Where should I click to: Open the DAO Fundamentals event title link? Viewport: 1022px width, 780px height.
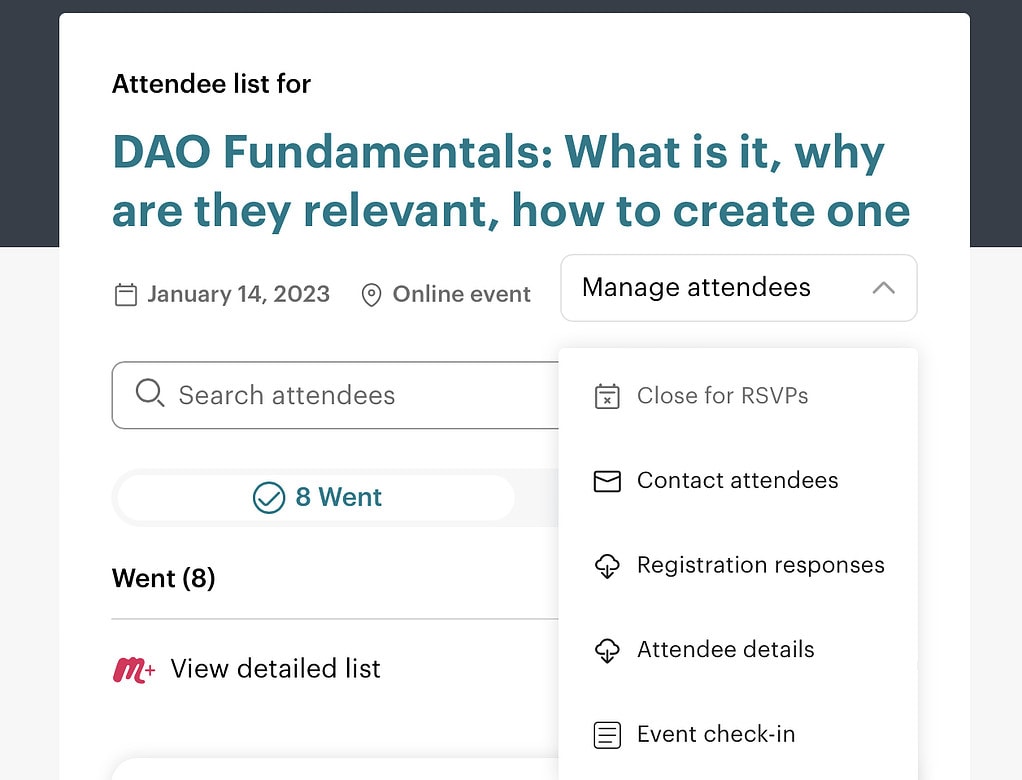click(510, 181)
